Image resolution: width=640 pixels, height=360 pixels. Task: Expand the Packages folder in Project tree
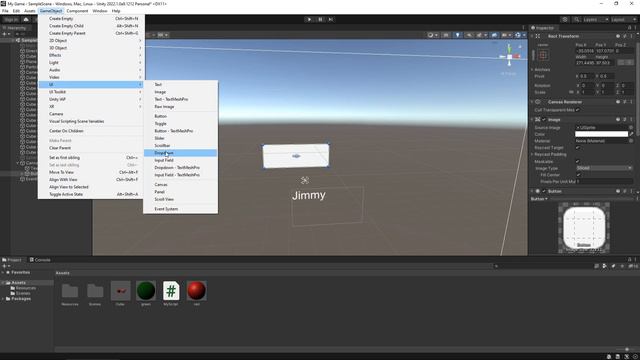(x=3, y=299)
